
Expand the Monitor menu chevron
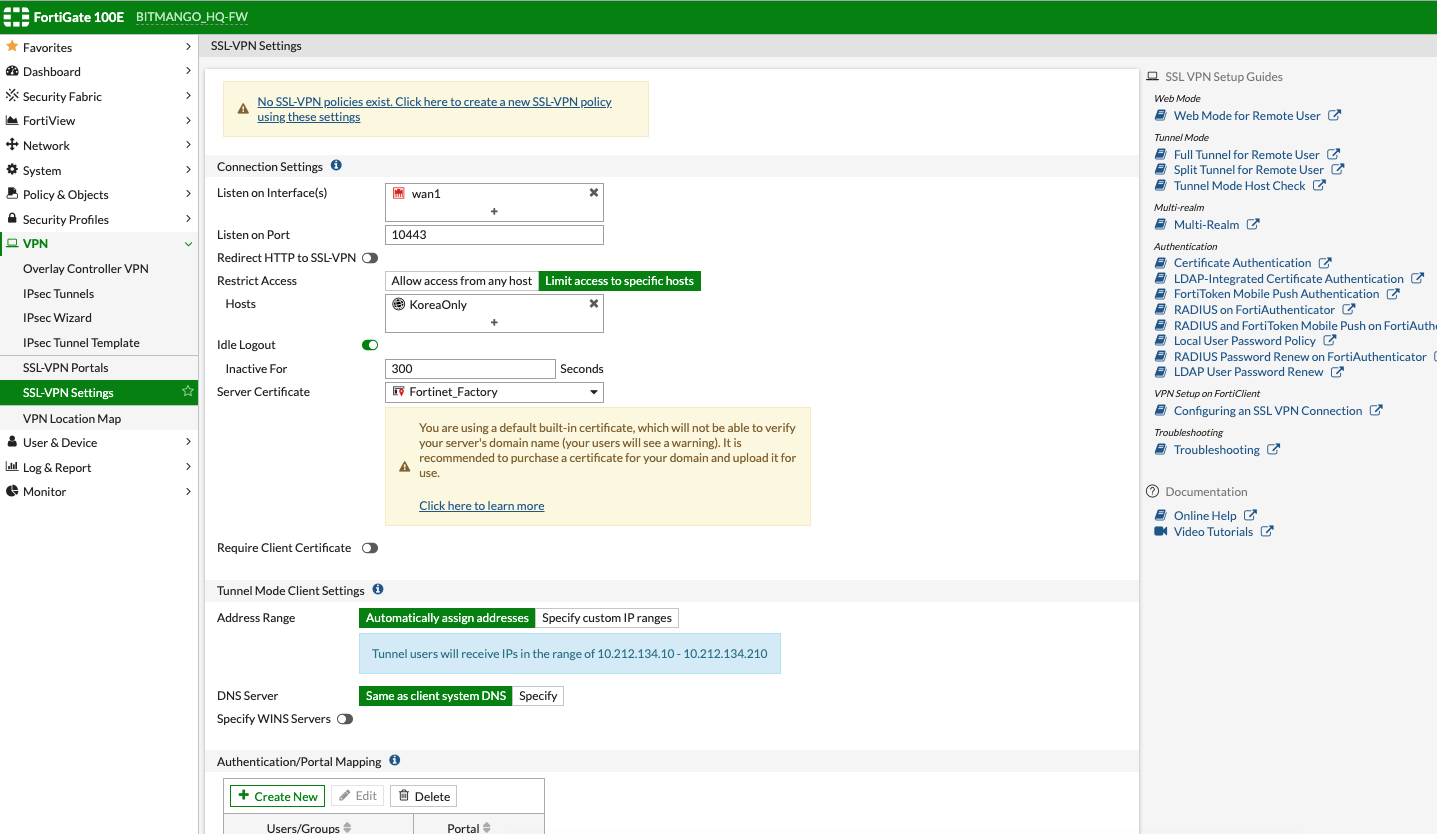pos(189,491)
